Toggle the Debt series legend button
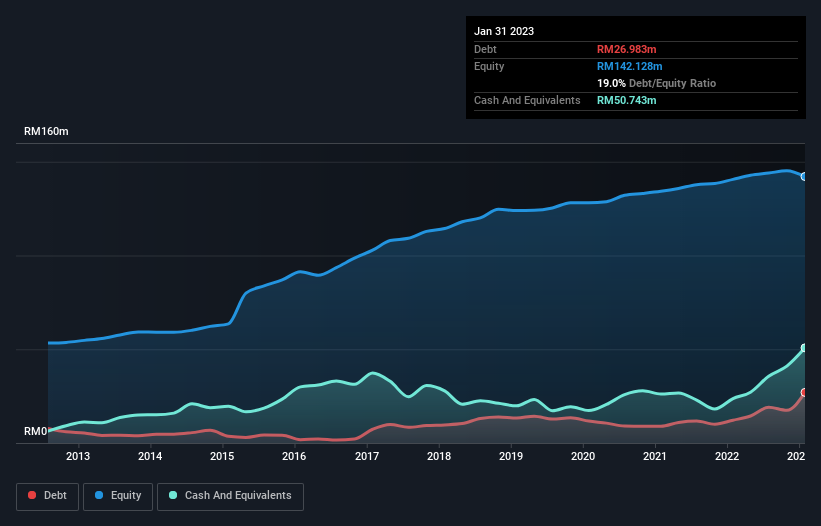The width and height of the screenshot is (821, 526). pos(47,496)
